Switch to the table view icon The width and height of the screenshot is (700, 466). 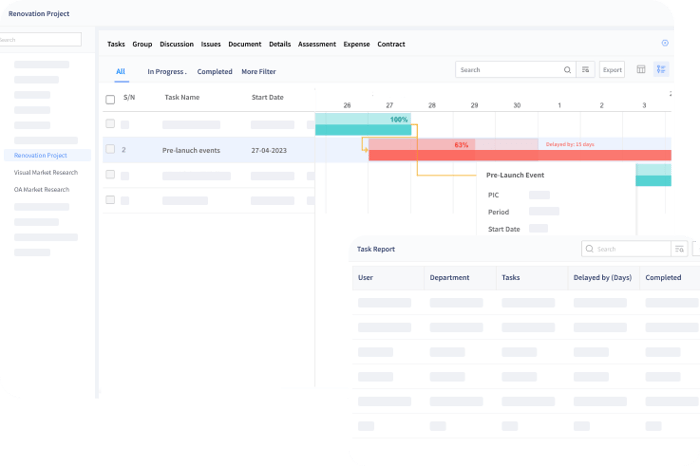[x=641, y=69]
